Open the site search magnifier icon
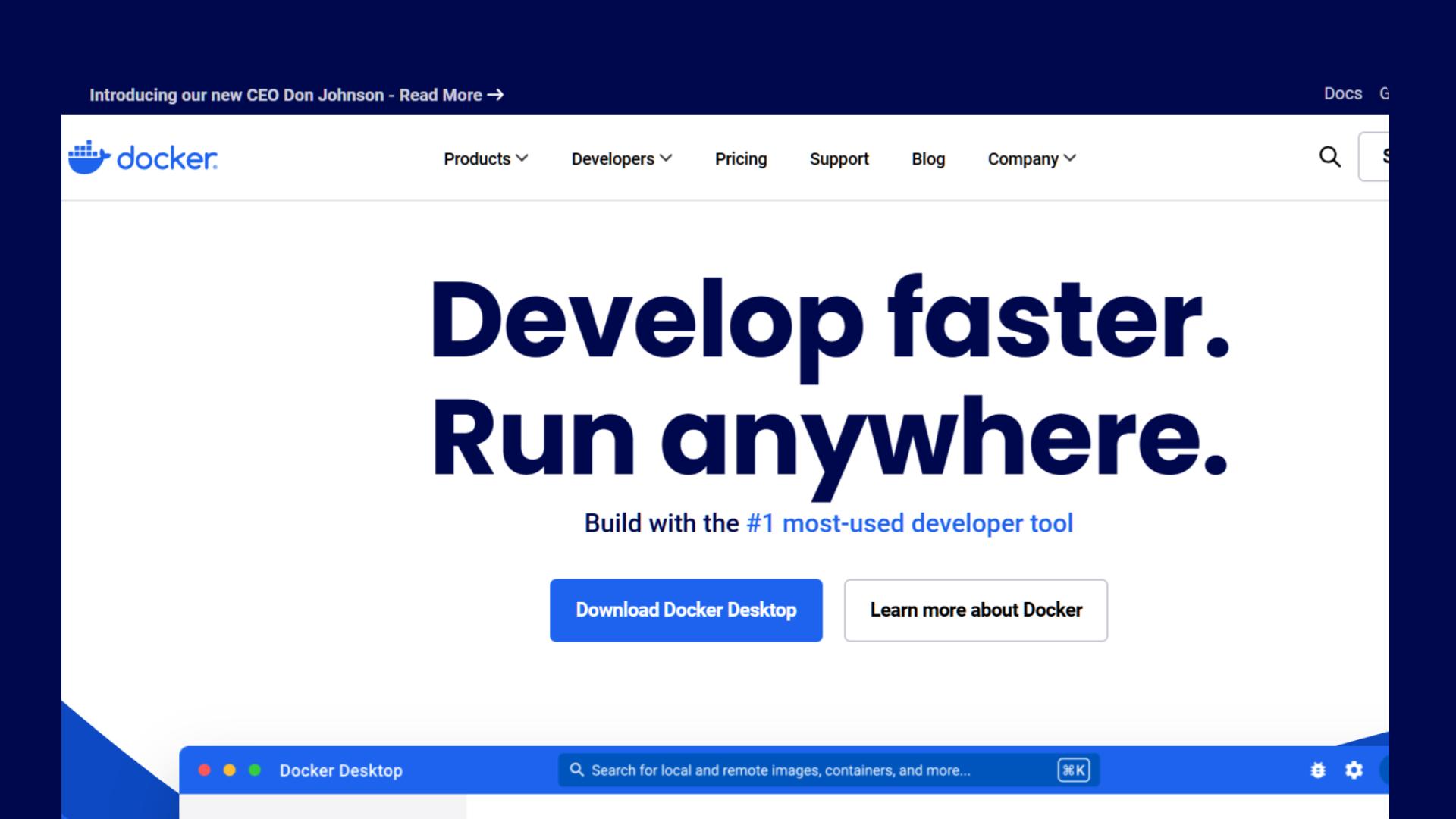 pyautogui.click(x=1329, y=157)
